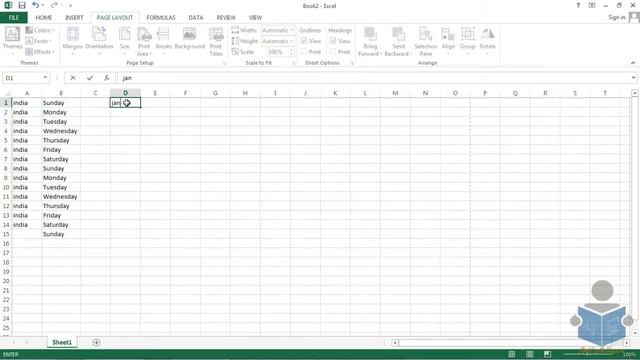This screenshot has width=640, height=360.
Task: Switch to the FORMULAS tab
Action: (161, 18)
